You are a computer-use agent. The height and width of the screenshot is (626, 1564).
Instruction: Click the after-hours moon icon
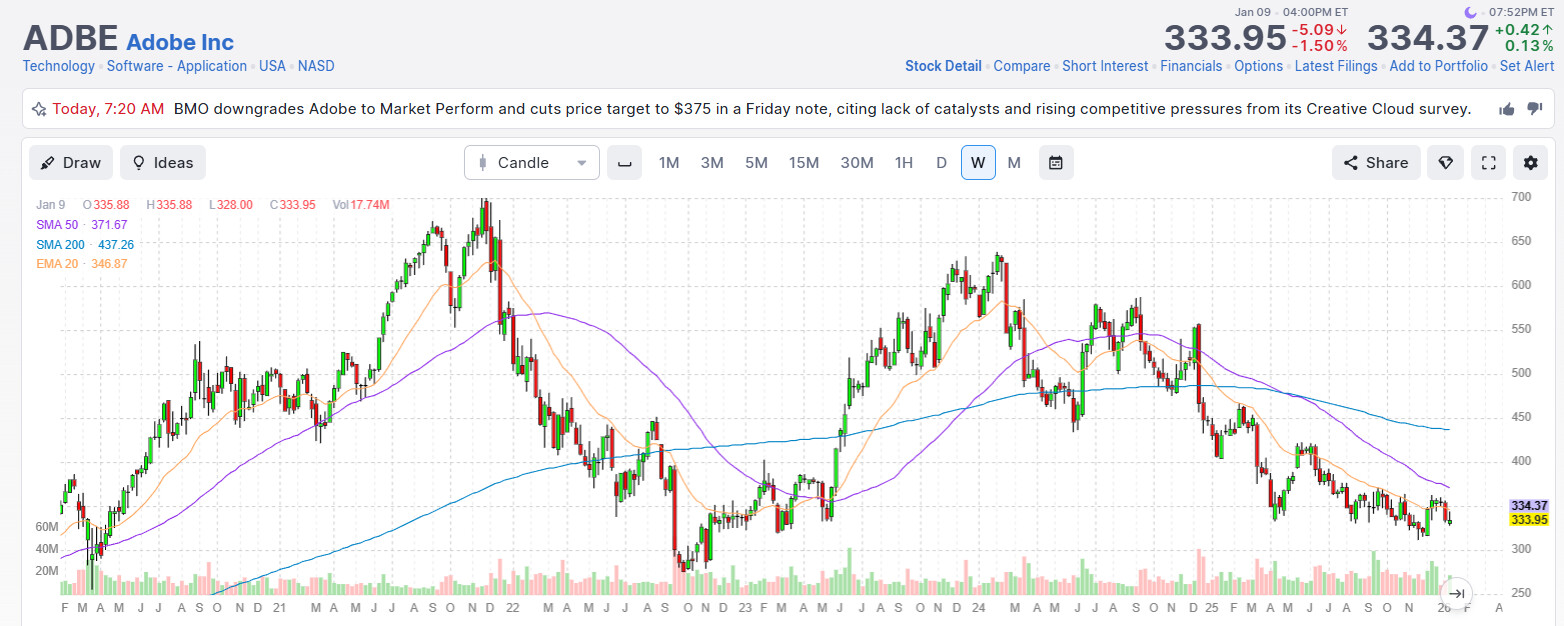click(1471, 12)
